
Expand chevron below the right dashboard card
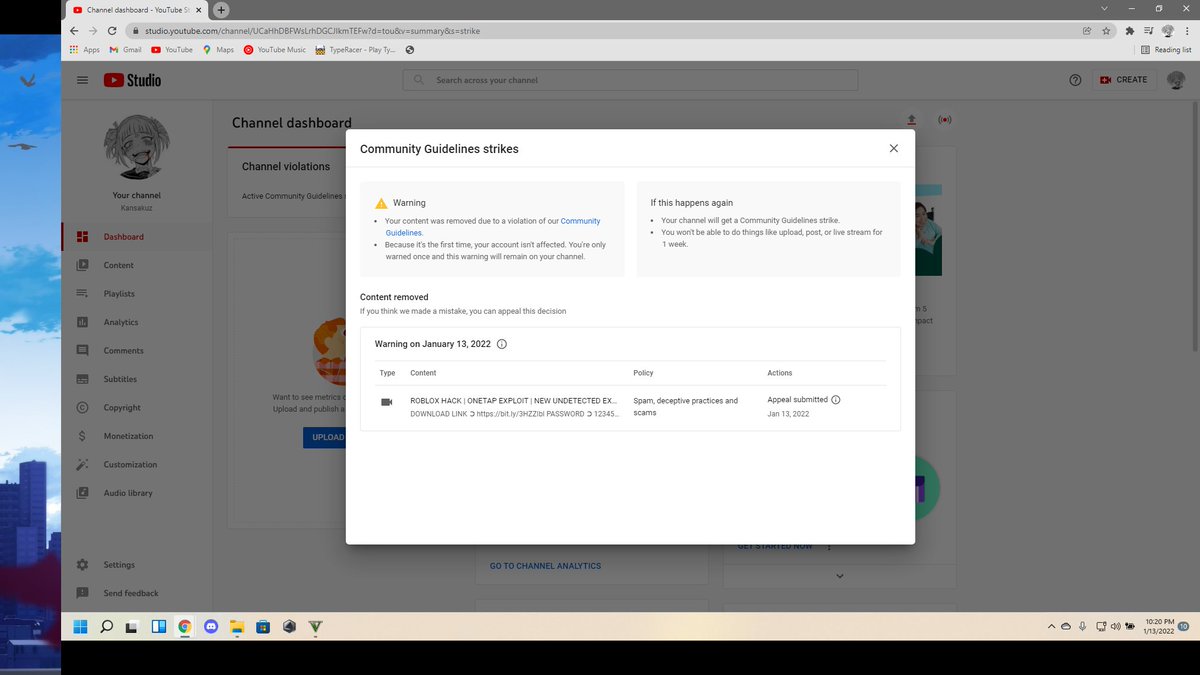click(x=839, y=576)
